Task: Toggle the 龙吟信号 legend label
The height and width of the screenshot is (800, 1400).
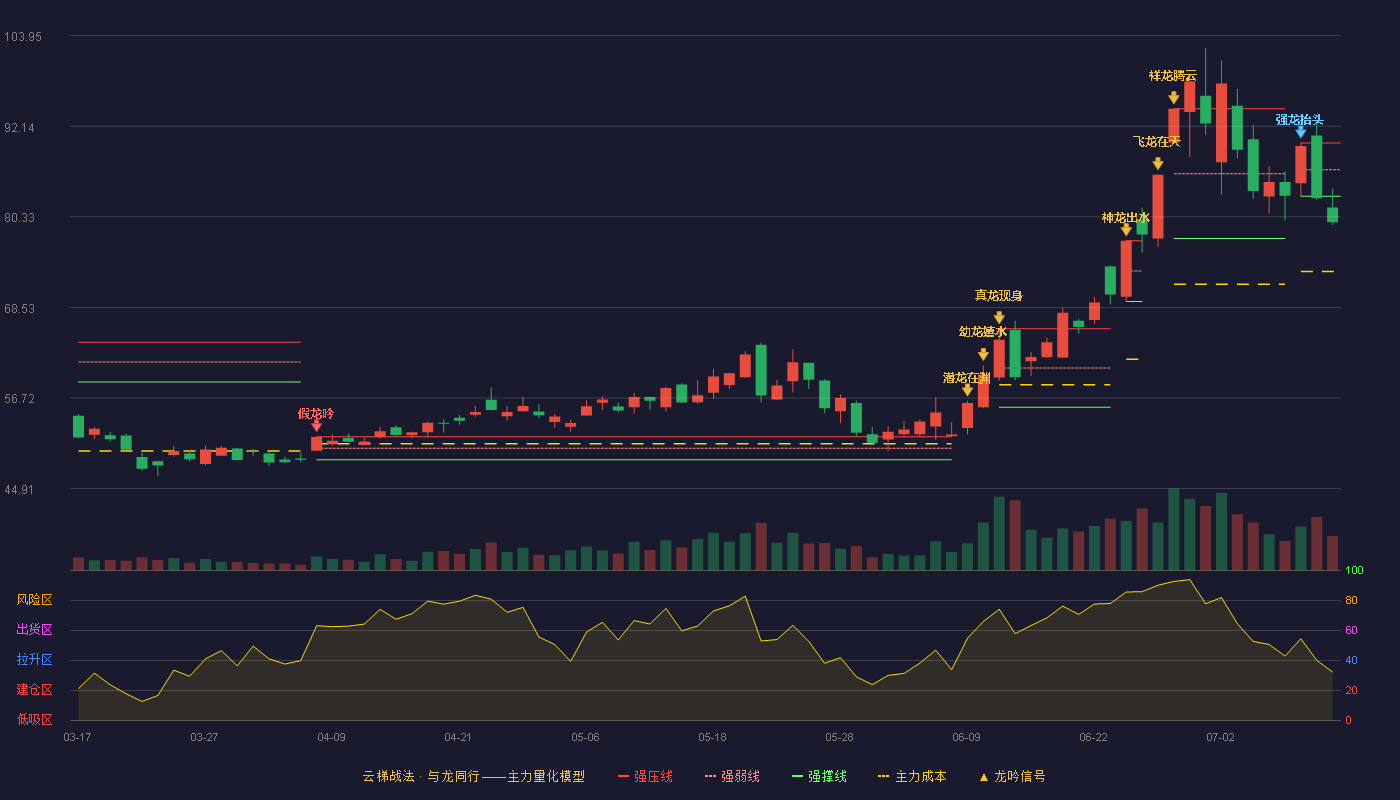Action: coord(1020,776)
